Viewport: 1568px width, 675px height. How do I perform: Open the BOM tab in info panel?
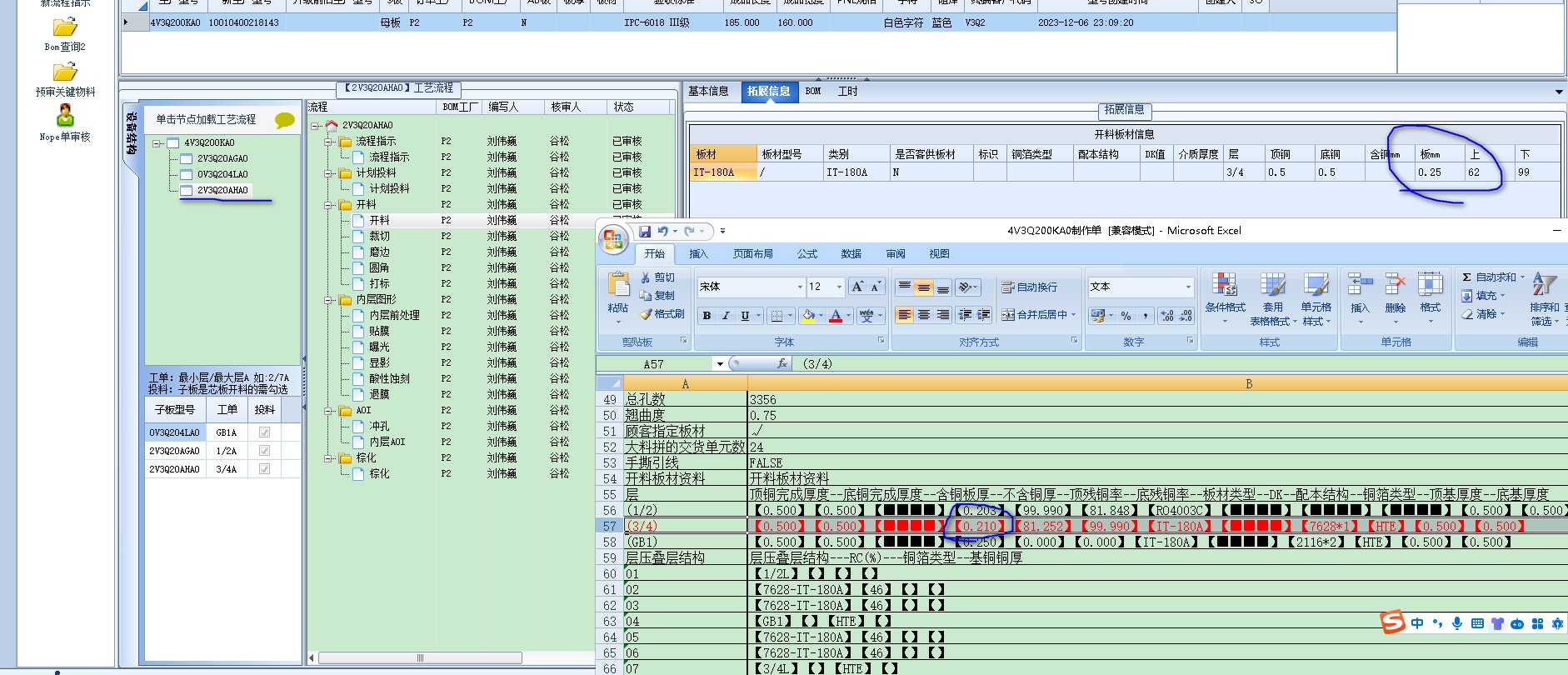(813, 92)
